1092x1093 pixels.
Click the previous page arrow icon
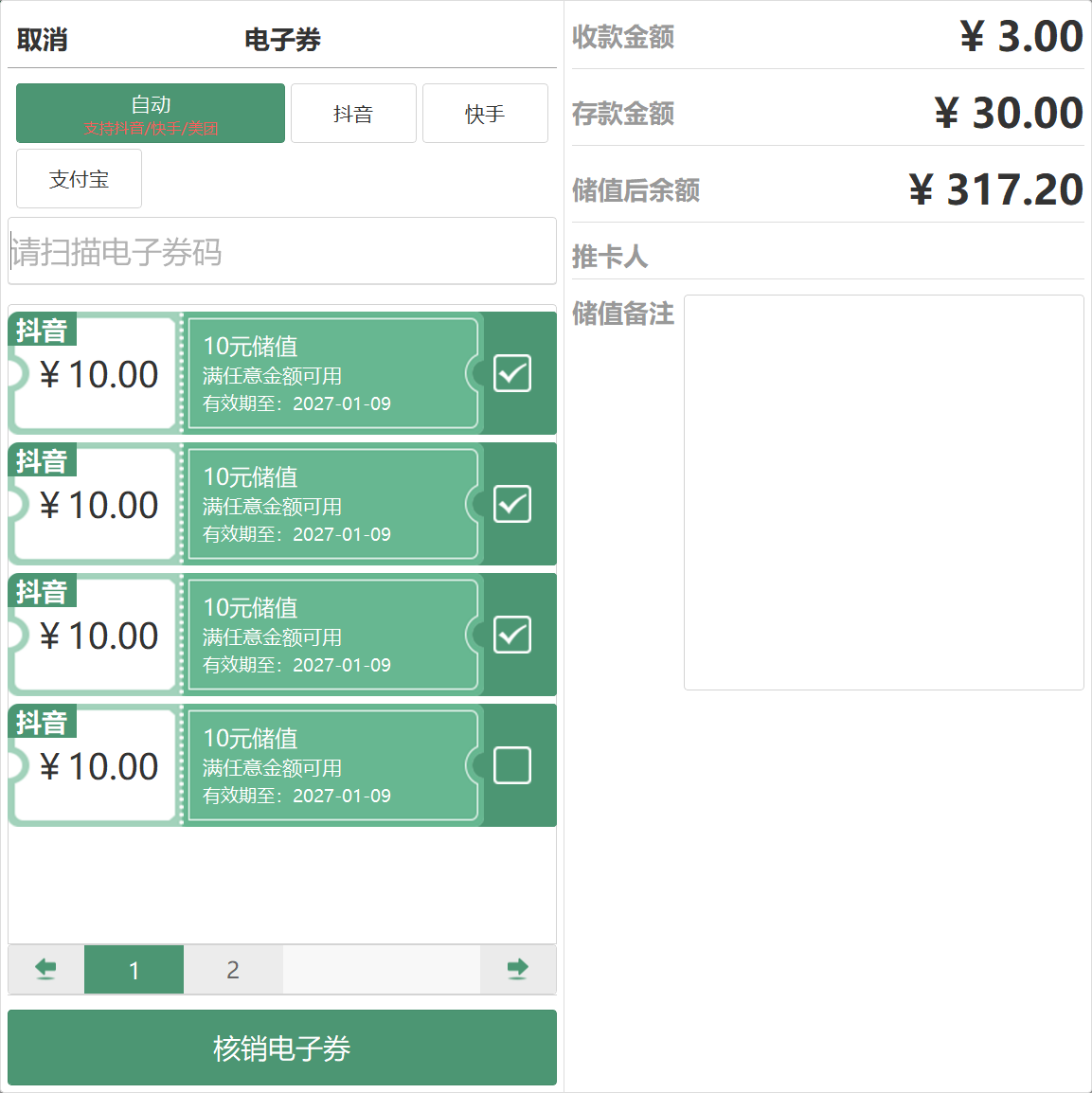[45, 969]
